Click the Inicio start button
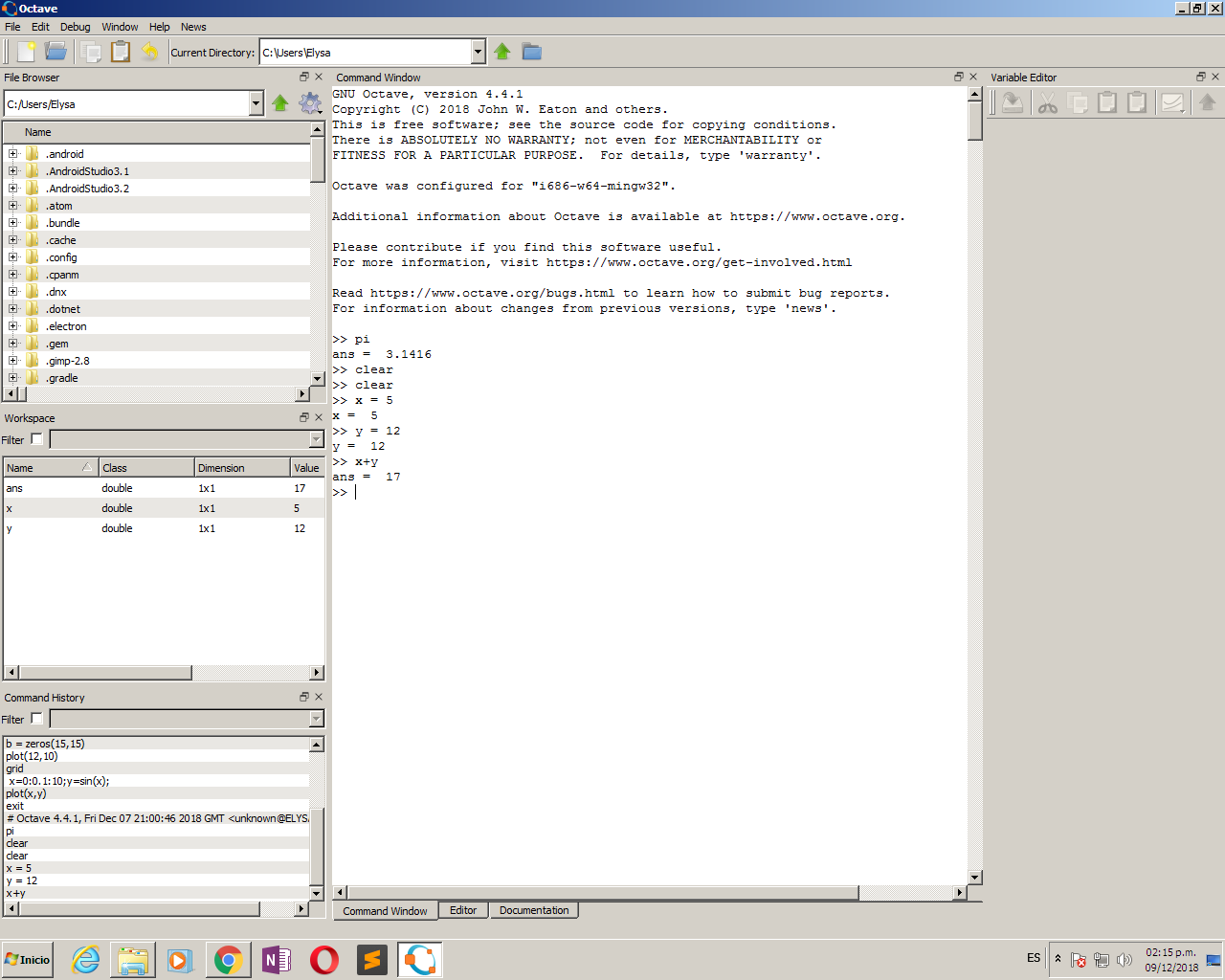This screenshot has width=1225, height=980. tap(28, 960)
